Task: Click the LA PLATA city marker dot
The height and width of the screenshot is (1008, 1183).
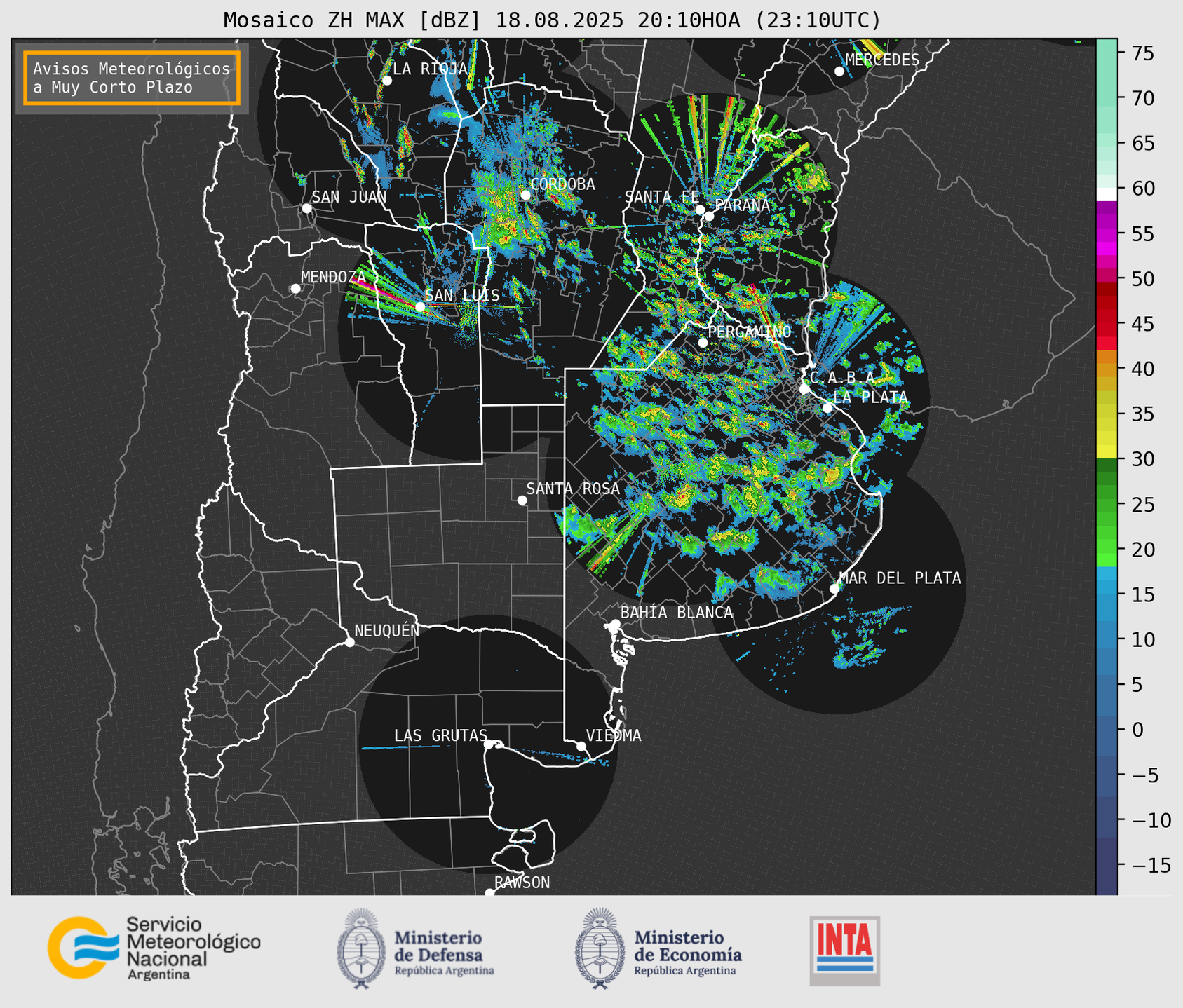Action: [x=827, y=408]
